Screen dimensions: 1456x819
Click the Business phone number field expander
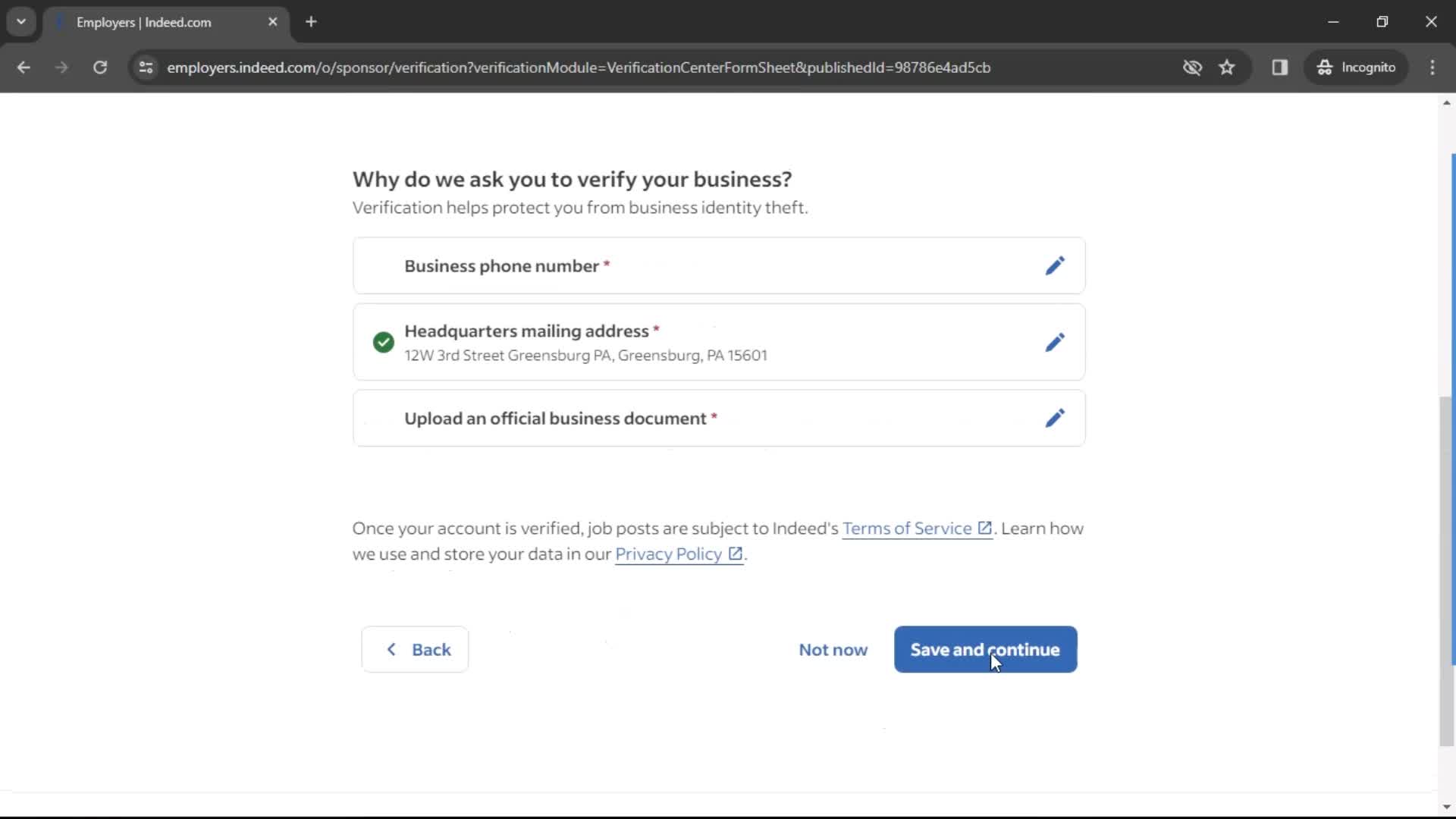point(1054,265)
